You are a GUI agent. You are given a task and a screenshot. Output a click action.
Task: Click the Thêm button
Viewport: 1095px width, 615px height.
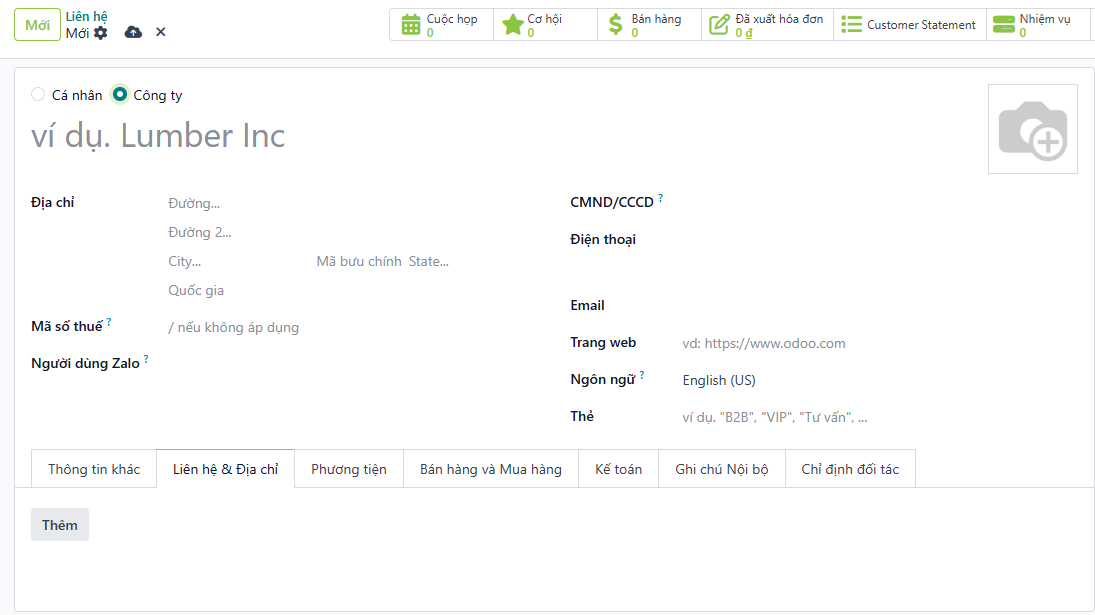[x=60, y=525]
